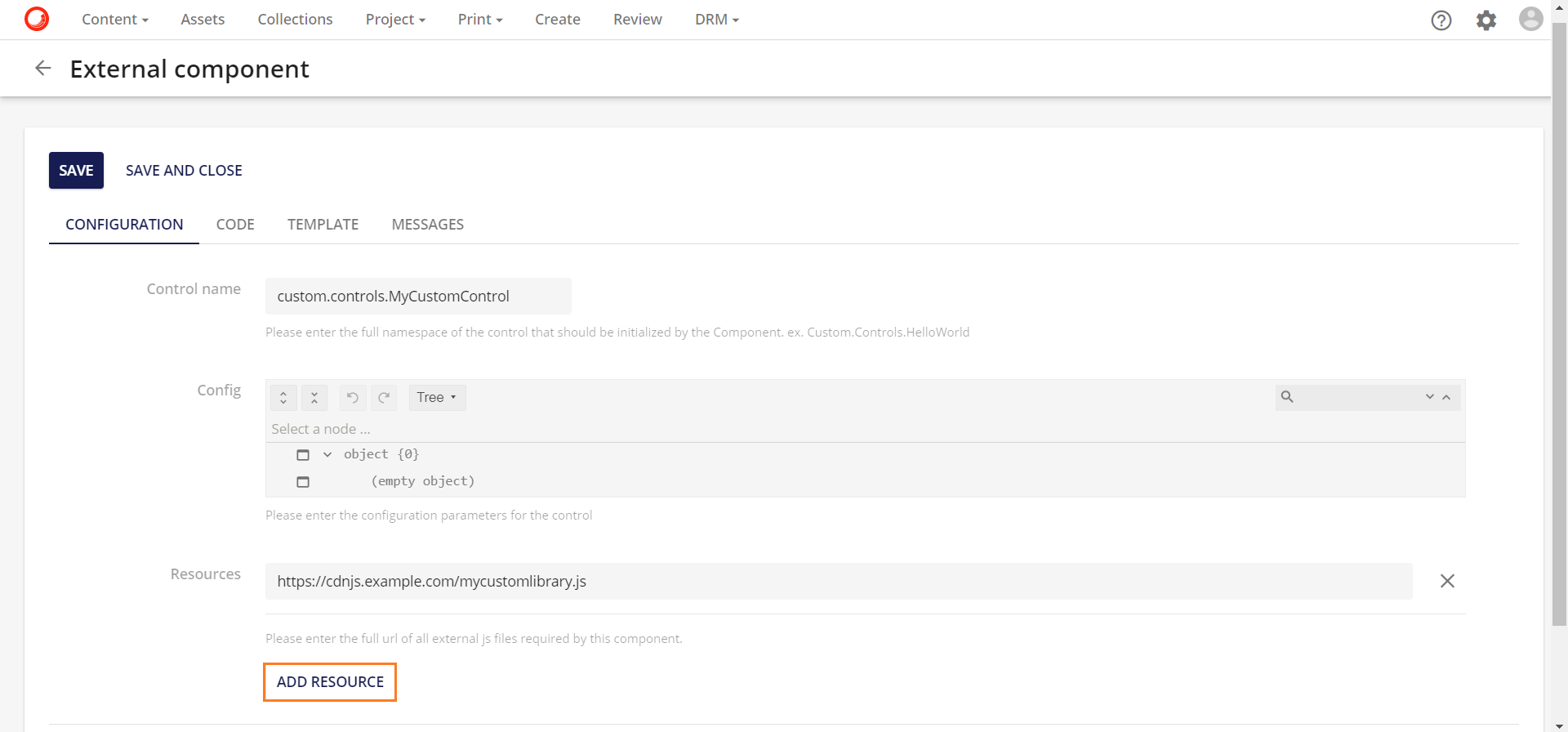This screenshot has width=1568, height=732.
Task: Switch to the Messages tab
Action: pos(428,225)
